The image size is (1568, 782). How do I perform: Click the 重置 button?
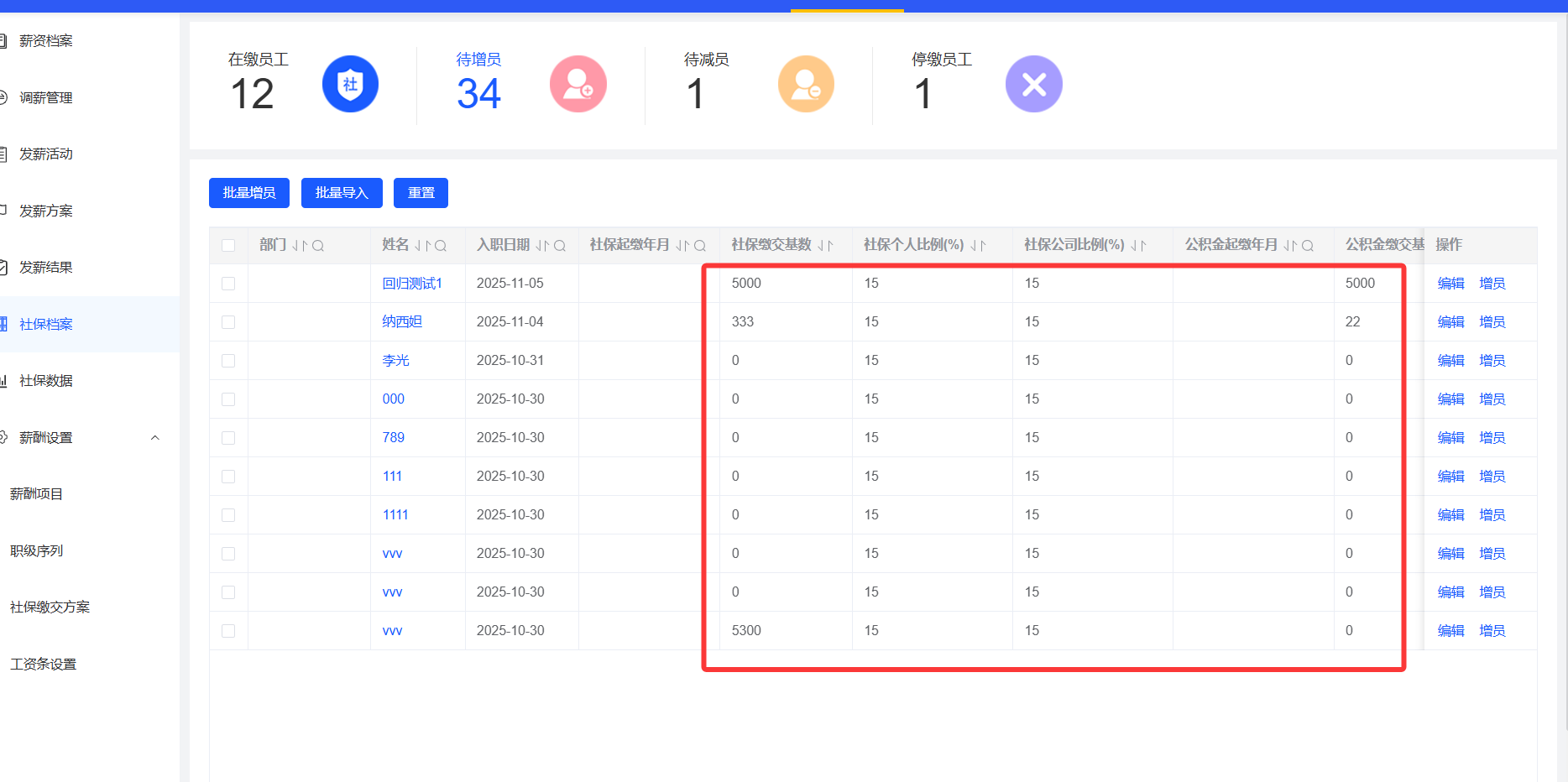[421, 193]
